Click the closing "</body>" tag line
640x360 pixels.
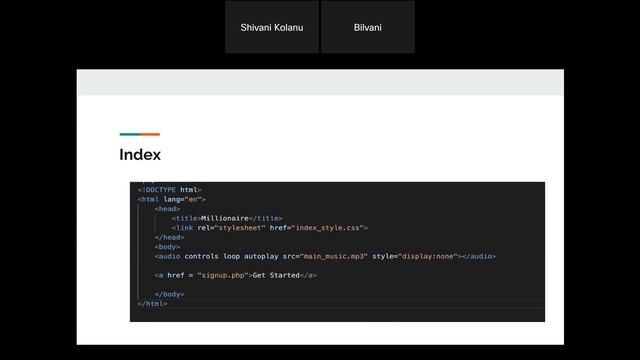169,294
